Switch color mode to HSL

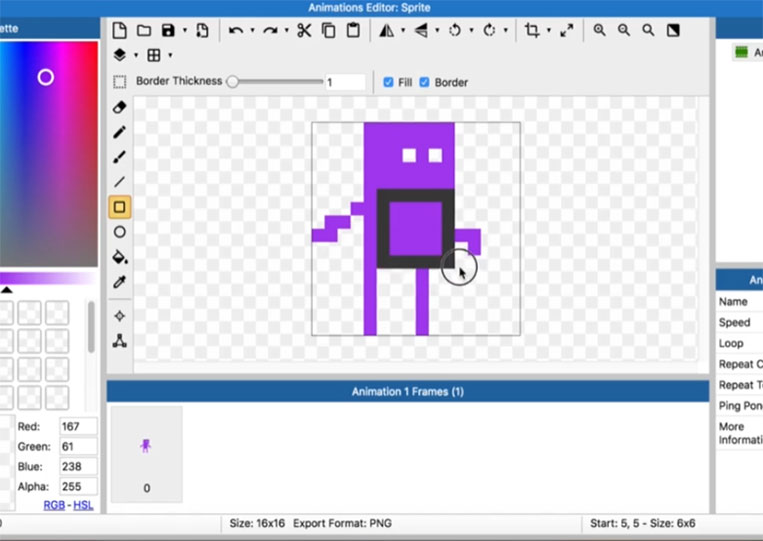pos(83,505)
